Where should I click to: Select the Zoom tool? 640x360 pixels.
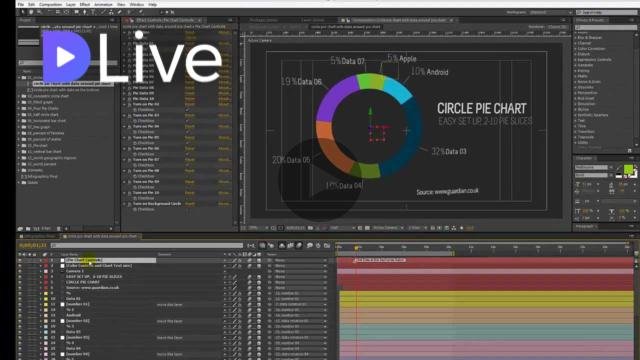(x=39, y=12)
